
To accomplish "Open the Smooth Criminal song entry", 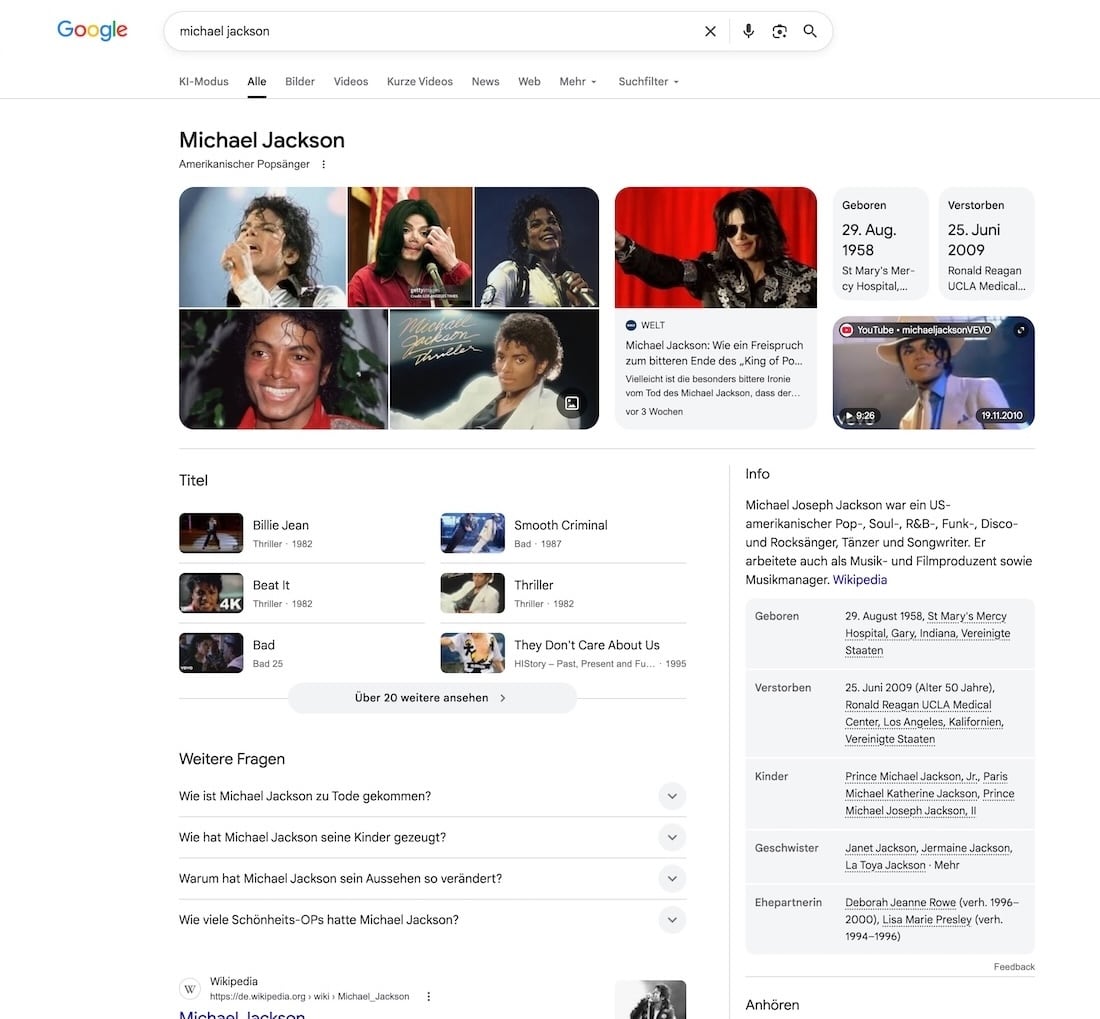I will (563, 533).
